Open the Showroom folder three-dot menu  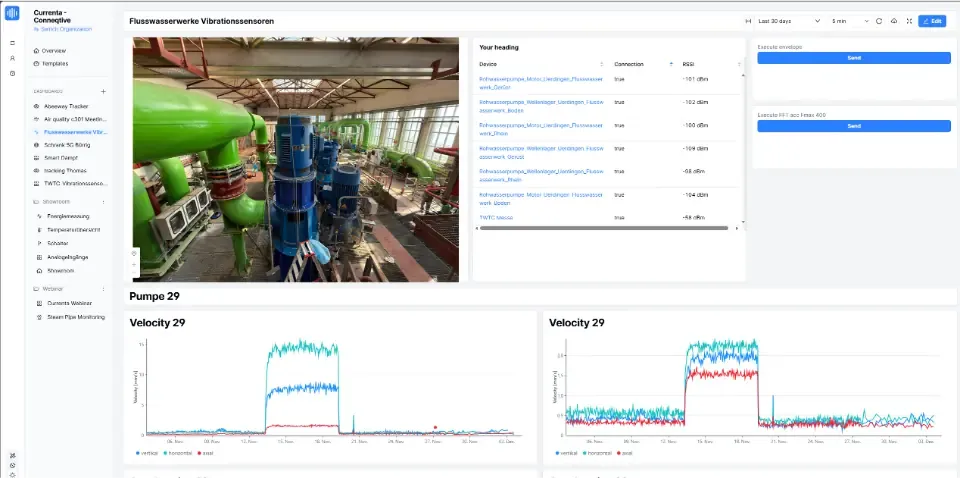pos(103,201)
